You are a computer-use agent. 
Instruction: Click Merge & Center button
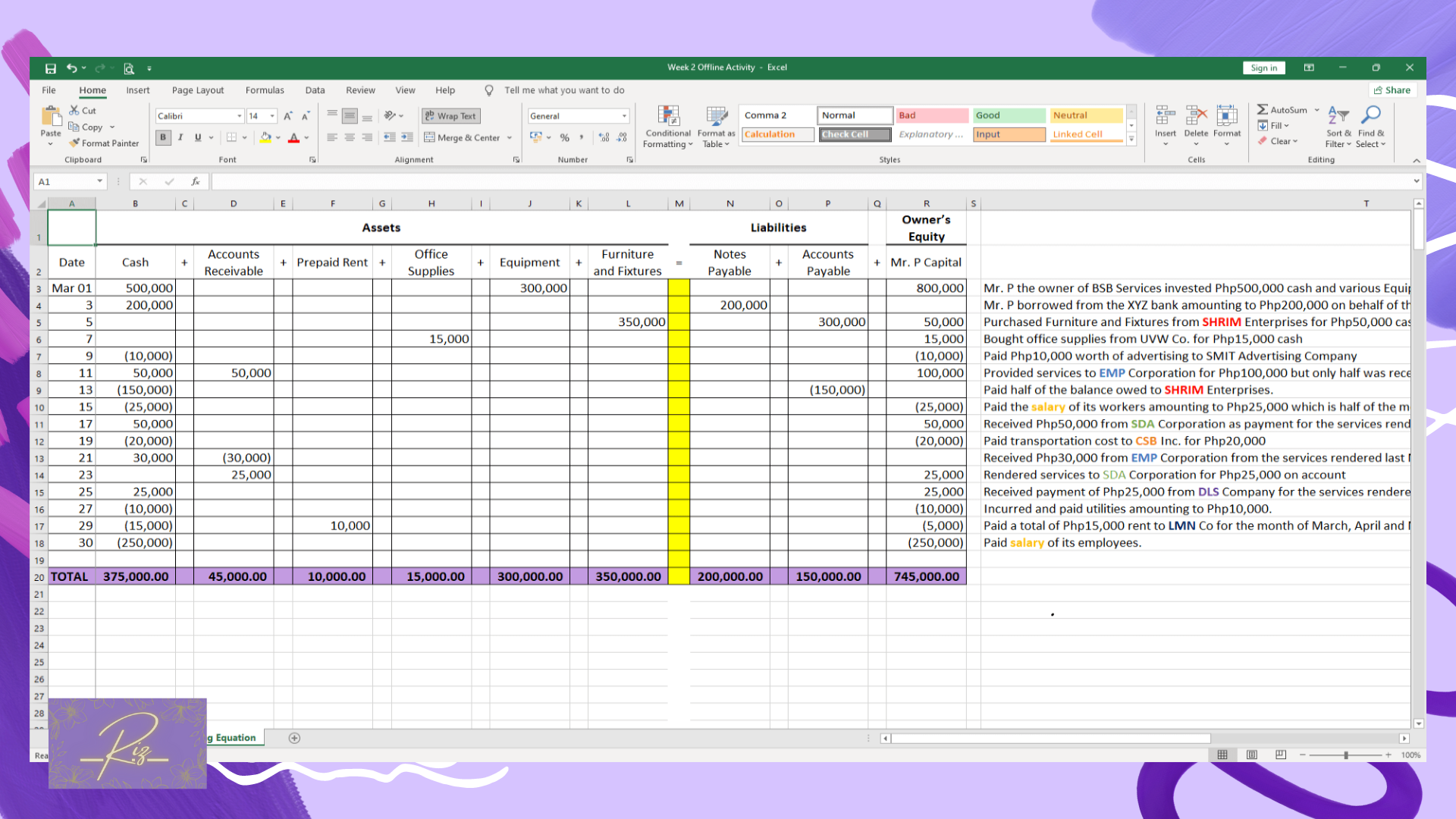(463, 137)
